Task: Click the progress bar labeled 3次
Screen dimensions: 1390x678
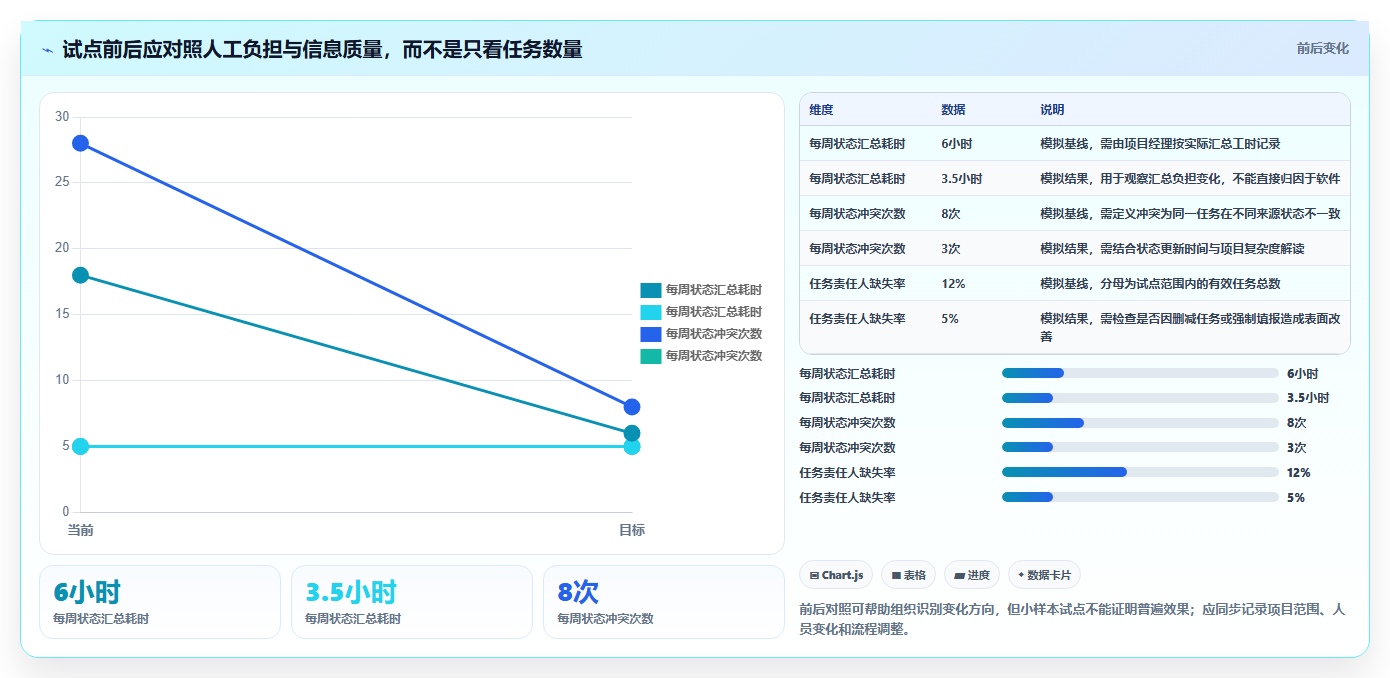Action: pos(1140,448)
